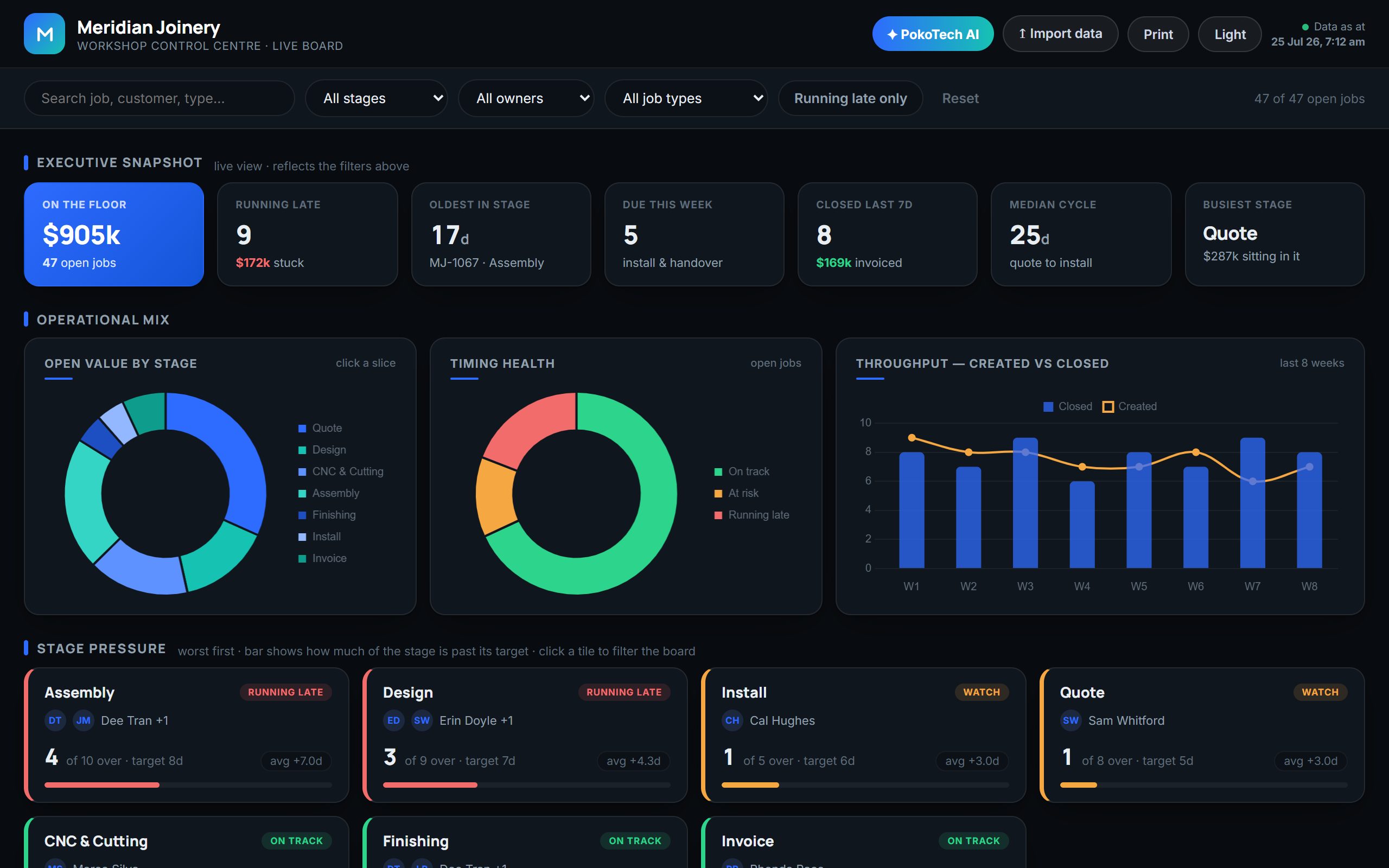Viewport: 1389px width, 868px height.
Task: Open the PokoTech AI assistant
Action: [x=933, y=34]
